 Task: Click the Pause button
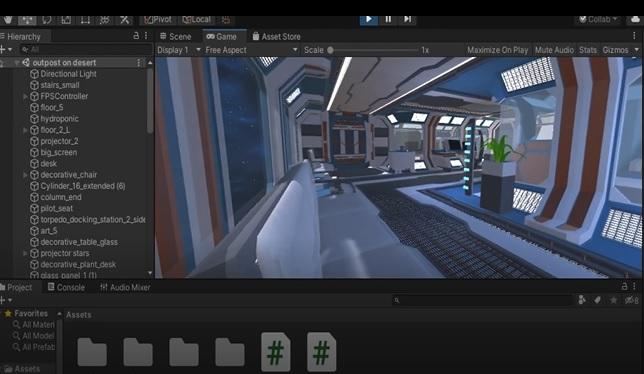click(388, 19)
